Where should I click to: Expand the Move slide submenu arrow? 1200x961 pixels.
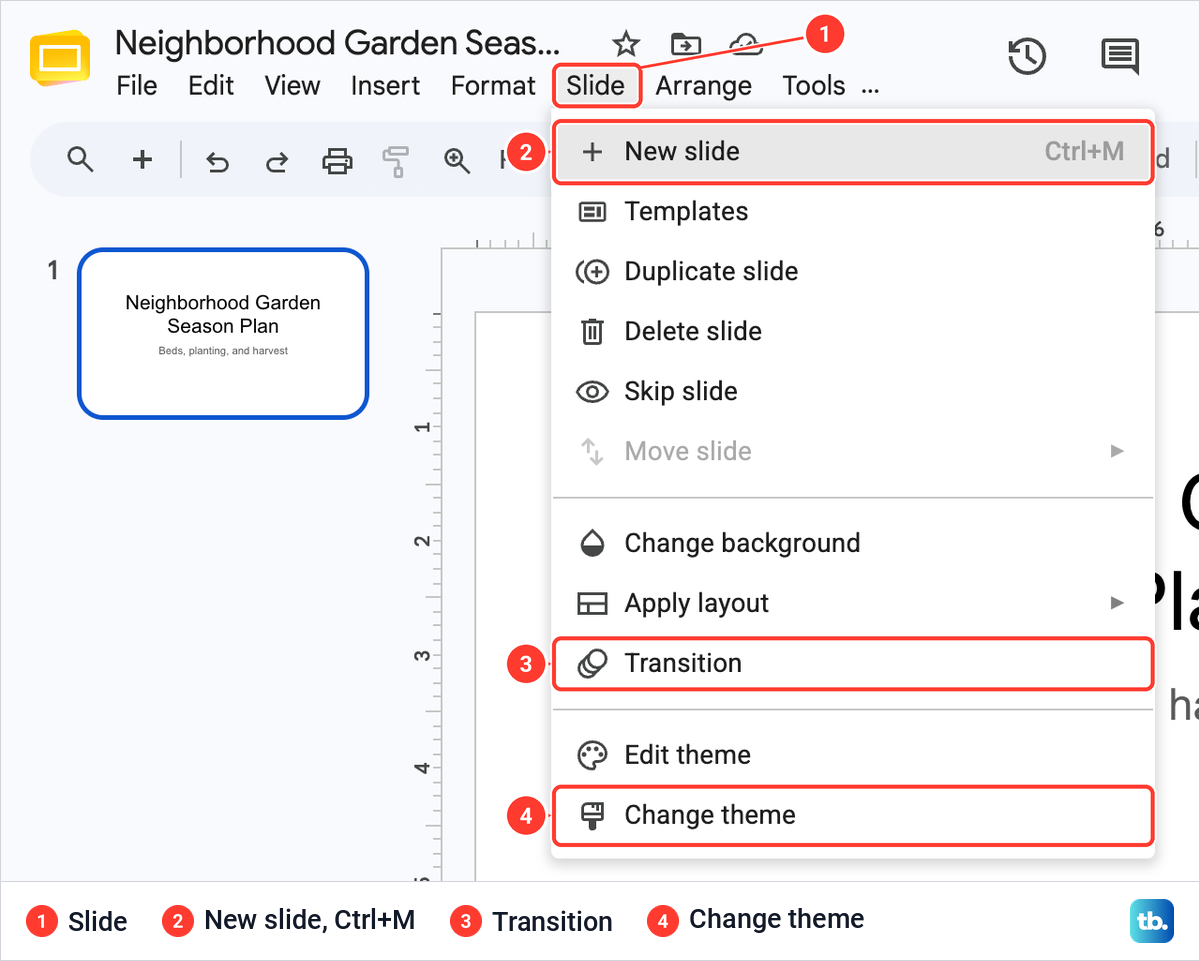pos(1118,452)
